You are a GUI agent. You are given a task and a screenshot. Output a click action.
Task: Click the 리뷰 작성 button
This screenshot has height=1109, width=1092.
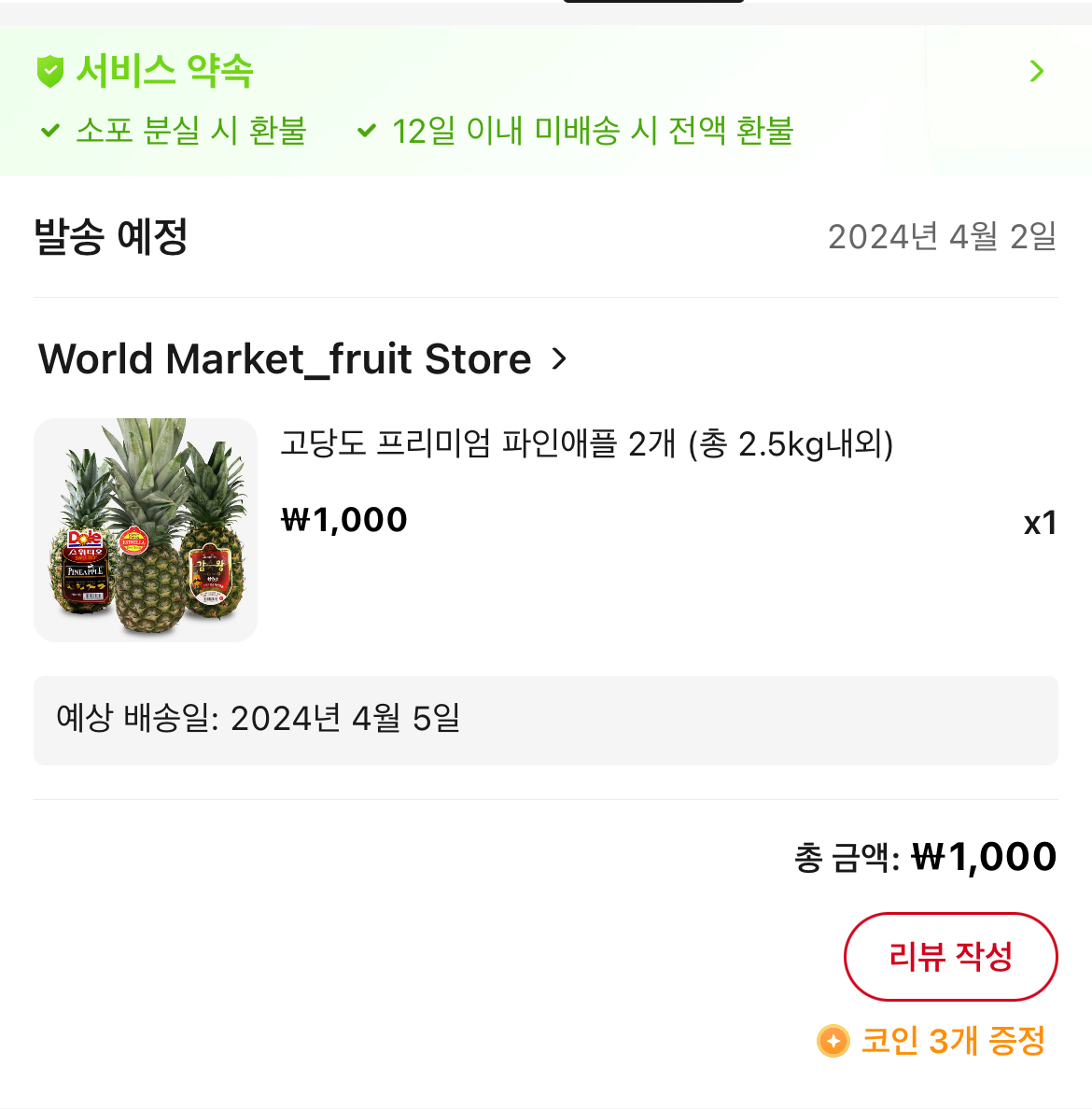(950, 956)
